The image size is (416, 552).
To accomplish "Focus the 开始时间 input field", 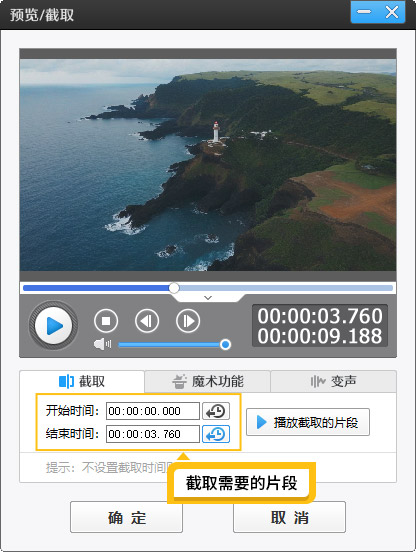I will point(153,411).
